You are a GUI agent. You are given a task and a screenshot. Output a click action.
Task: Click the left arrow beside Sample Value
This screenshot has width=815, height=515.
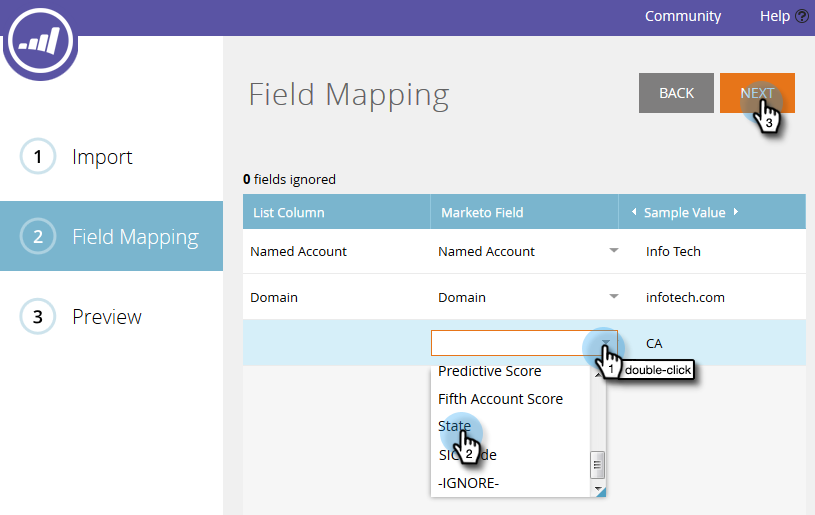634,212
